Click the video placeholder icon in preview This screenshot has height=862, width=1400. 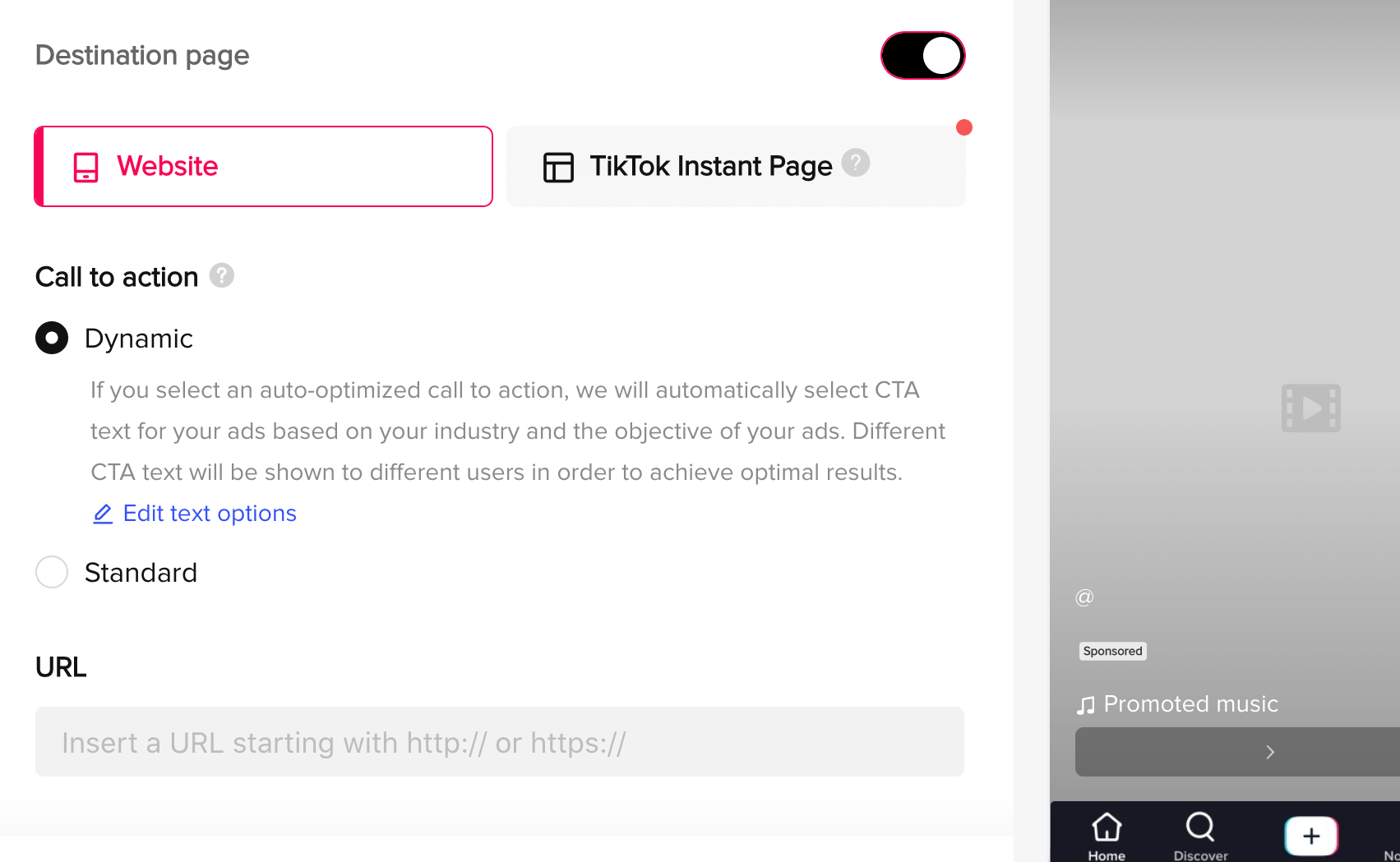click(1311, 408)
